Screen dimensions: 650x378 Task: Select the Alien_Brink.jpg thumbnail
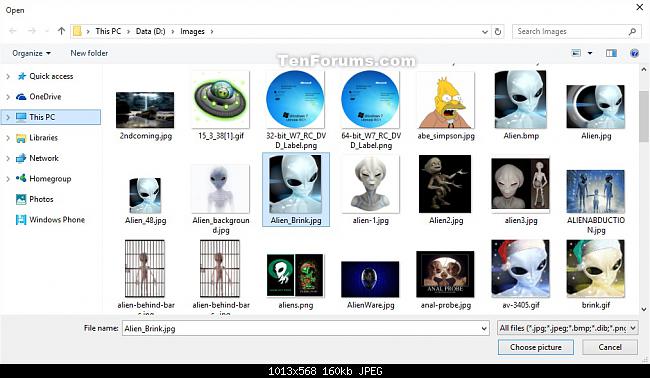[296, 184]
